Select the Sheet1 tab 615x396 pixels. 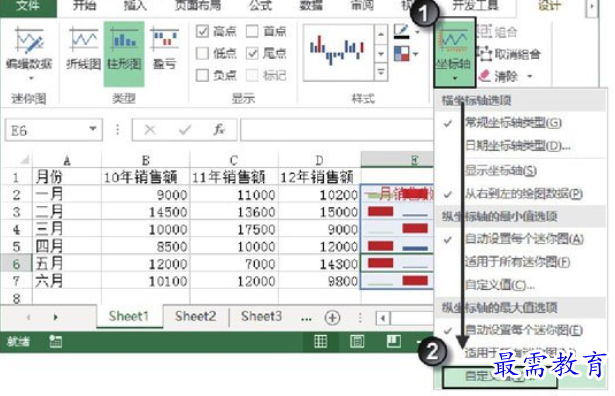tap(129, 316)
